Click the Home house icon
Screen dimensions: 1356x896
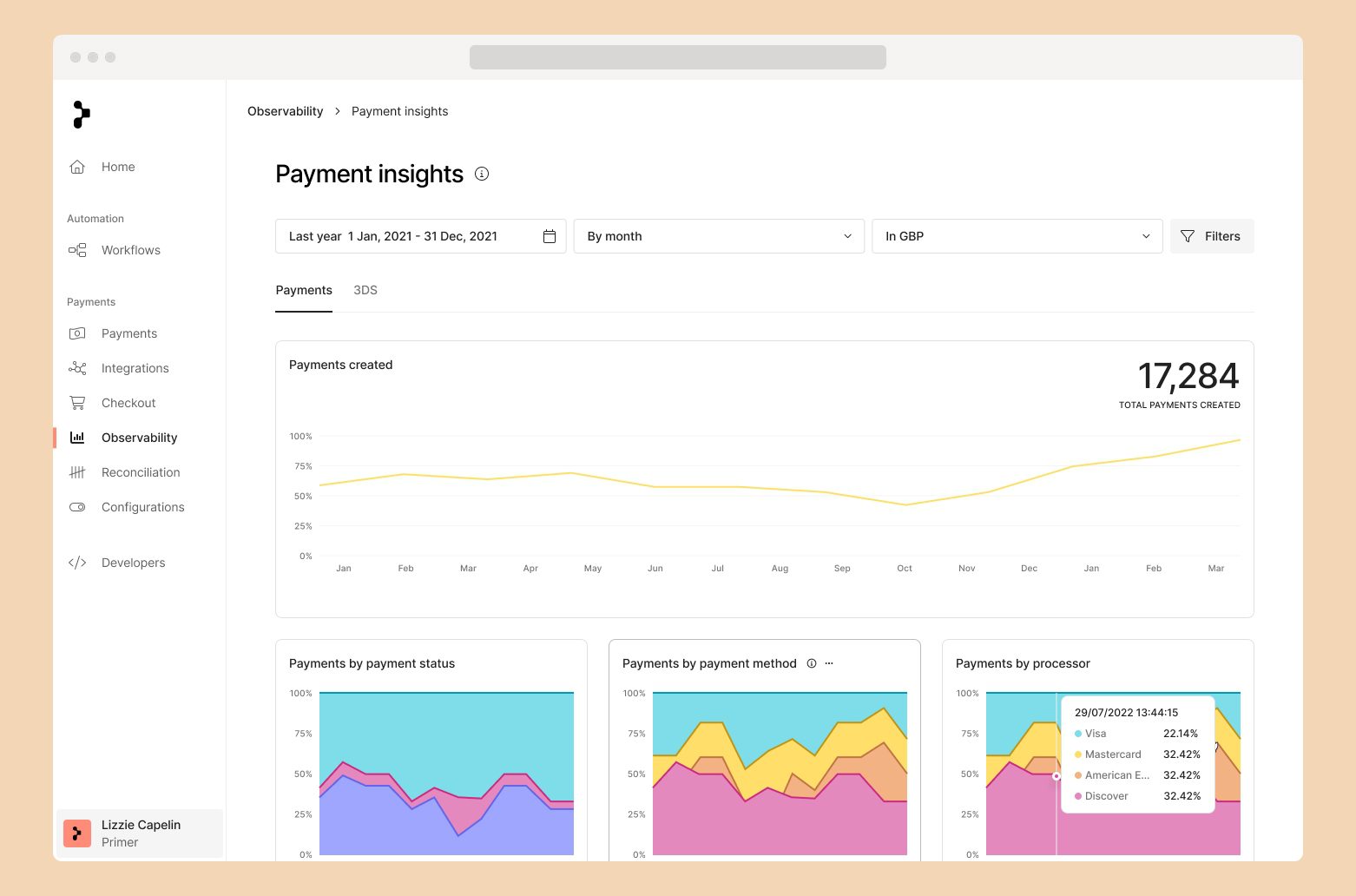[77, 167]
